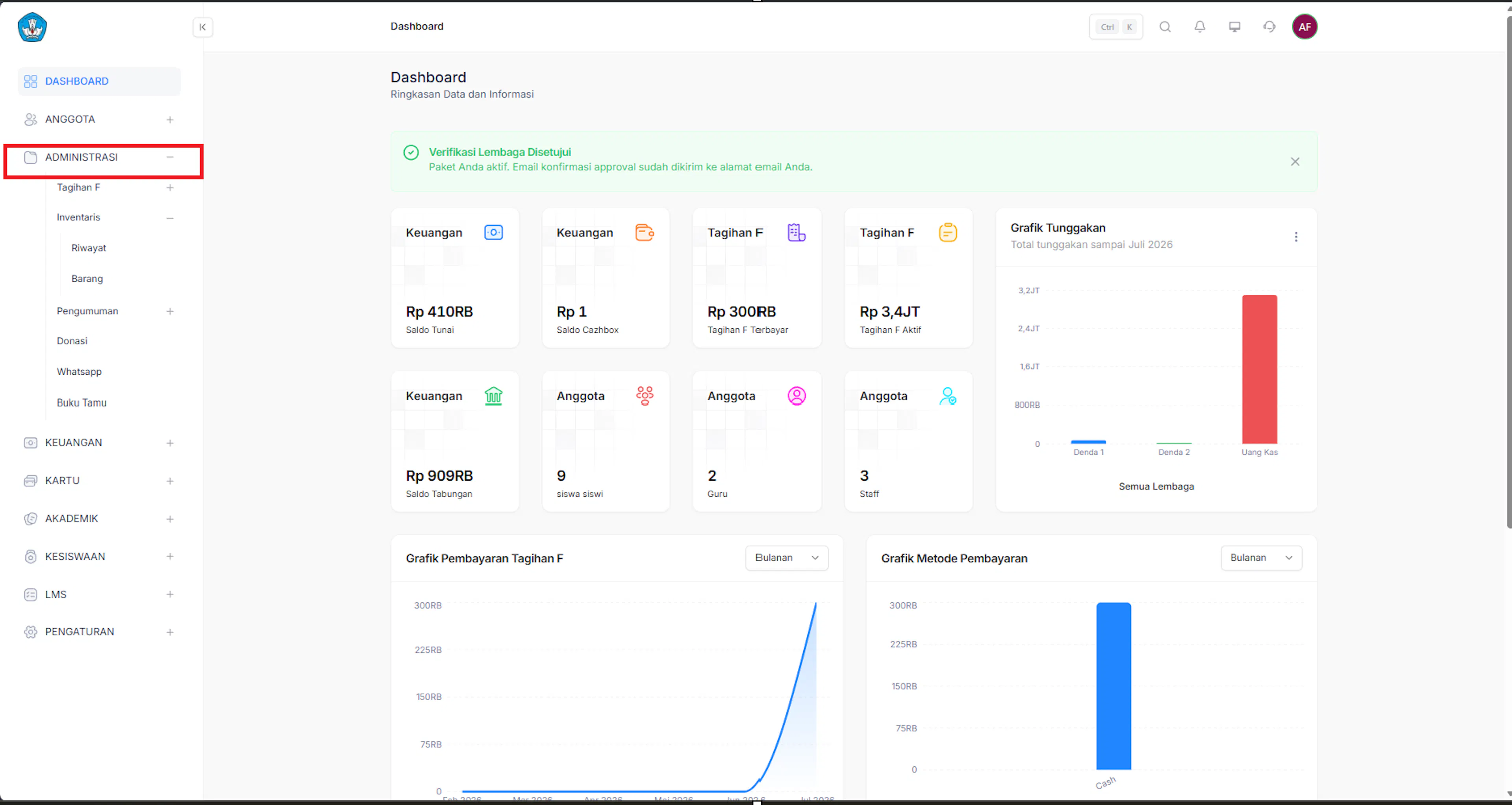Click the blue Cash bar in Grafik Metode Pembayaran
This screenshot has height=805, width=1512.
click(1114, 687)
